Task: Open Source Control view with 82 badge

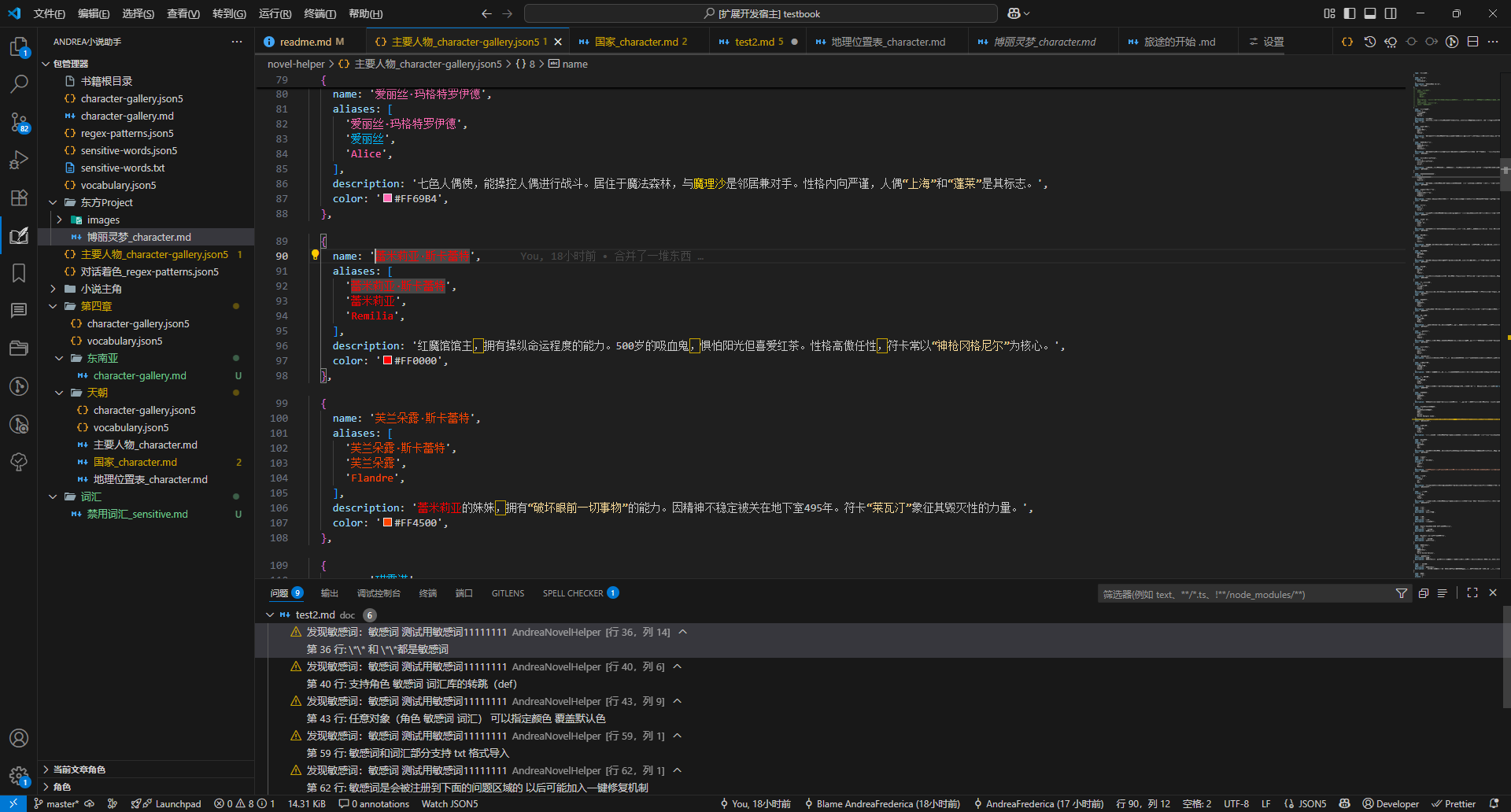Action: (19, 122)
